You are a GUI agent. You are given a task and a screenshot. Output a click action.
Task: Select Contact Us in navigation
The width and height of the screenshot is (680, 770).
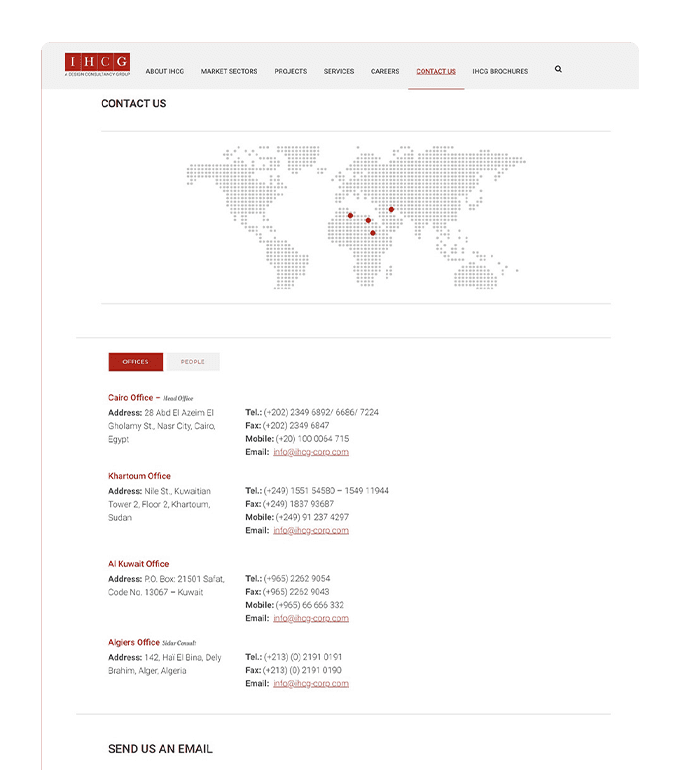[x=436, y=71]
